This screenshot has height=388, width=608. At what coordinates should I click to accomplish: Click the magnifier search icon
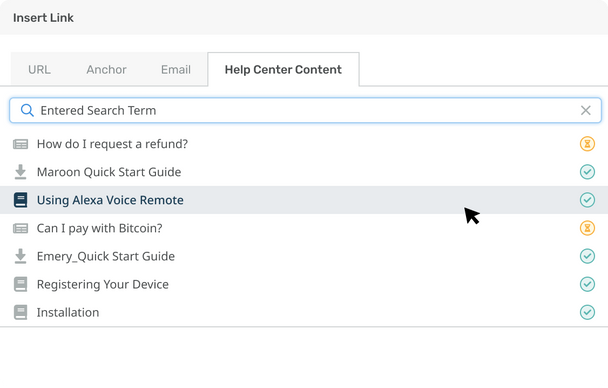[x=27, y=110]
